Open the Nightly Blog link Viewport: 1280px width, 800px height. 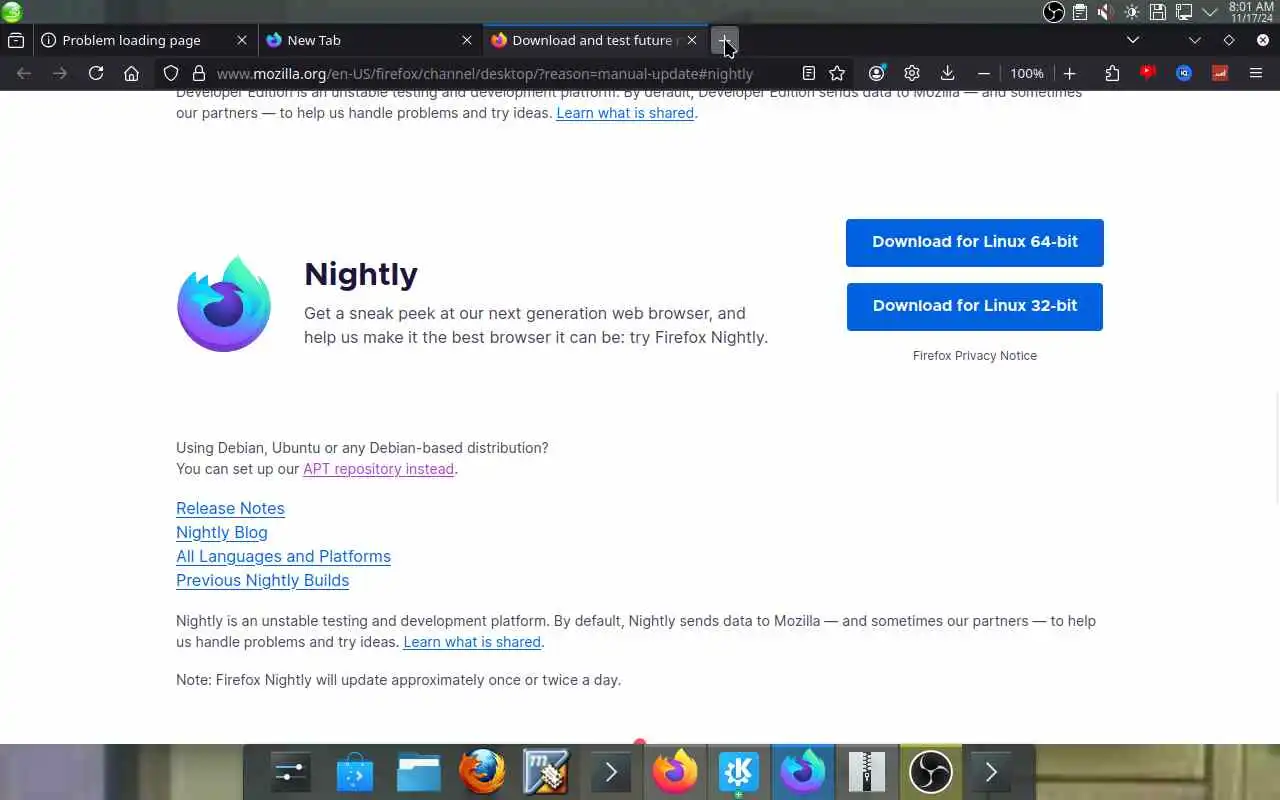coord(222,532)
